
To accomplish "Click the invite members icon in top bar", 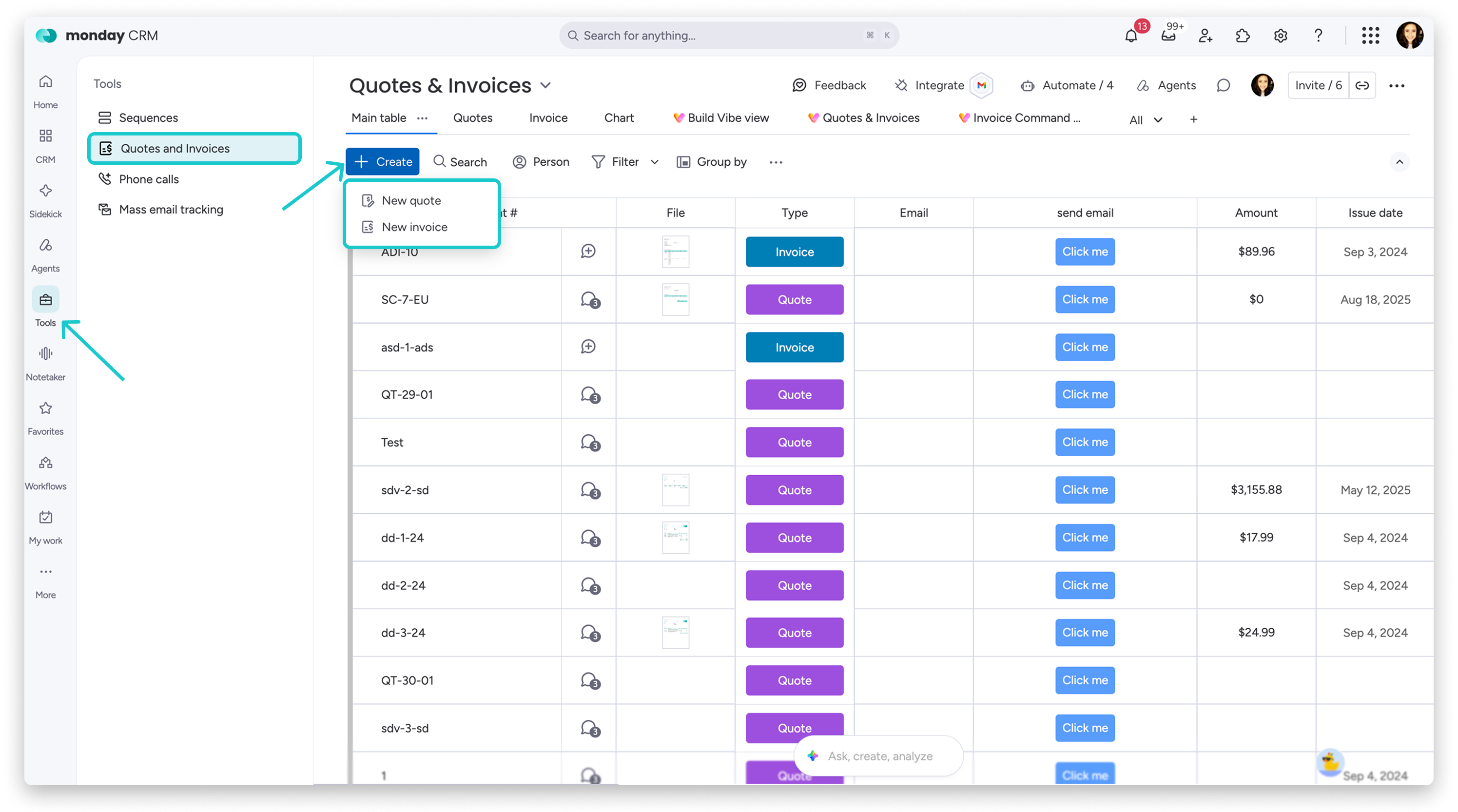I will point(1205,35).
